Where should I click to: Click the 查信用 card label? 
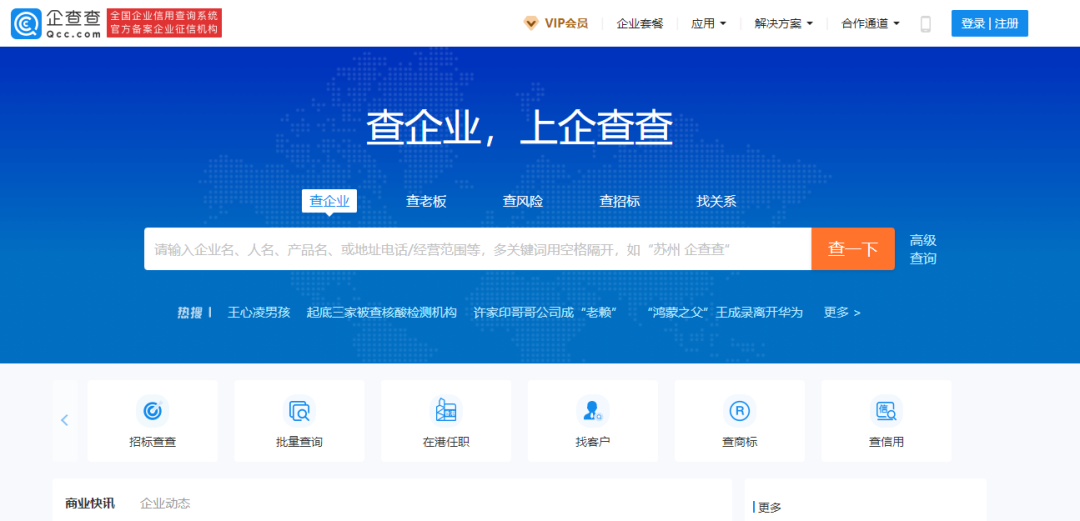click(886, 442)
